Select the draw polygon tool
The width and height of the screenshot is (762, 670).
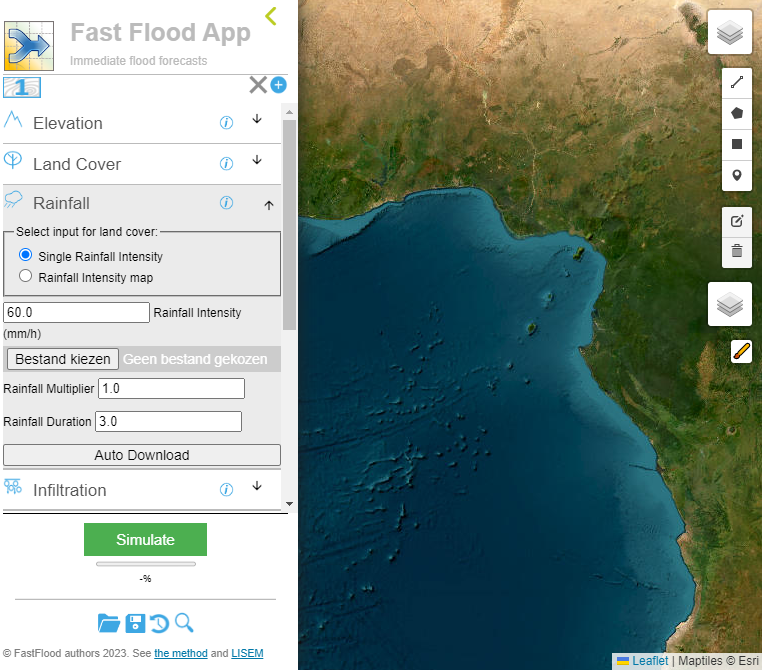pos(737,114)
